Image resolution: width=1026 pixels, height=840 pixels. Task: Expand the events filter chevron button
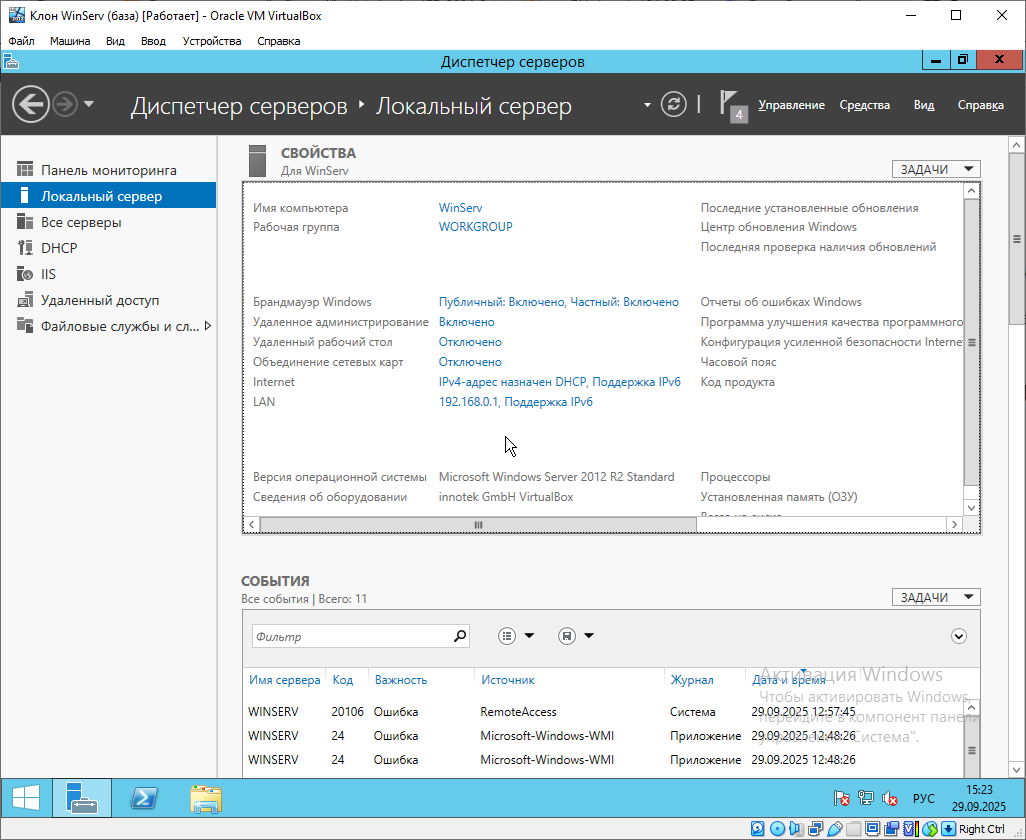coord(959,636)
